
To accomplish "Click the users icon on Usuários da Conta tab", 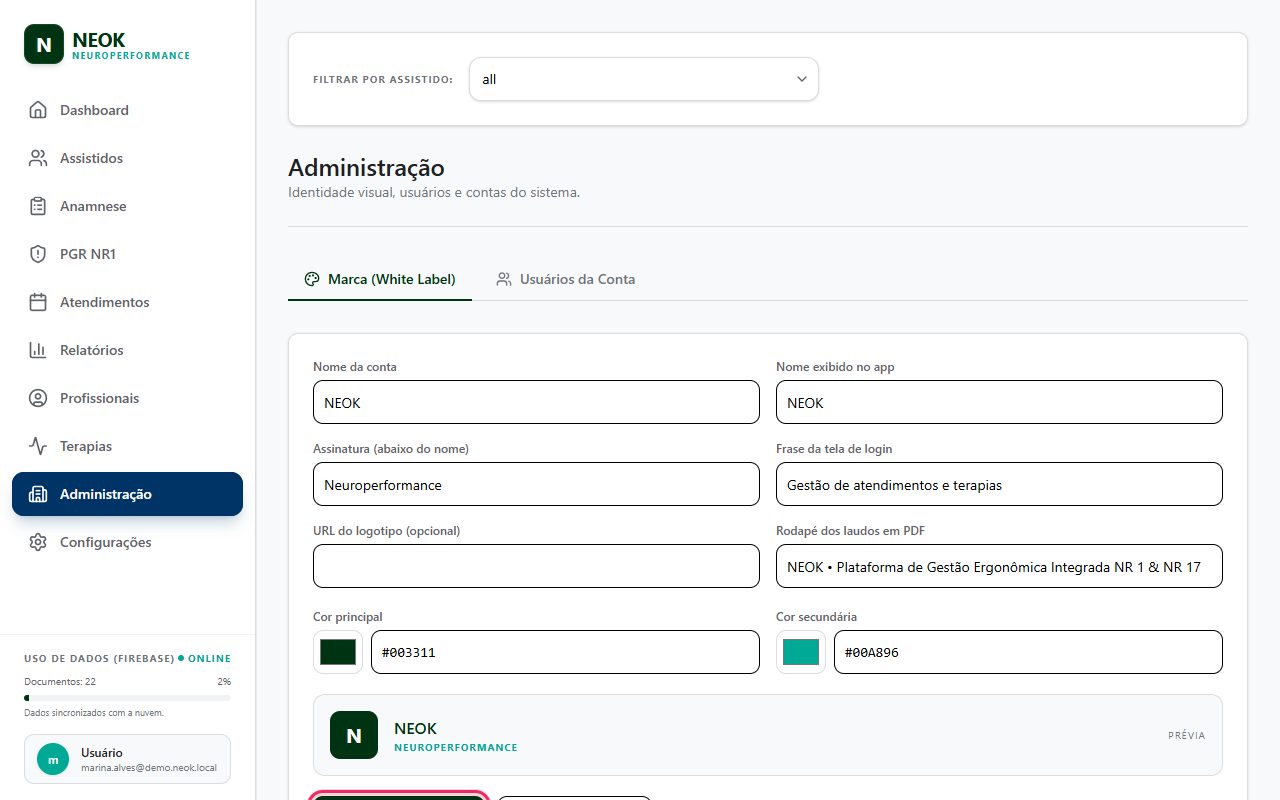I will (504, 279).
